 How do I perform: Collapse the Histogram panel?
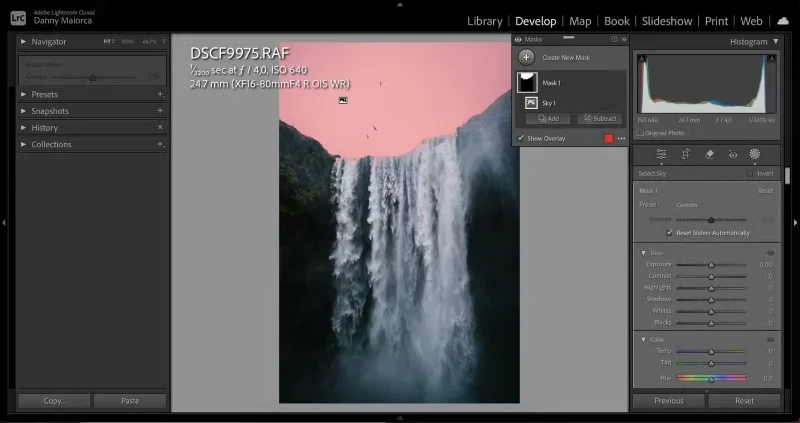click(x=776, y=42)
